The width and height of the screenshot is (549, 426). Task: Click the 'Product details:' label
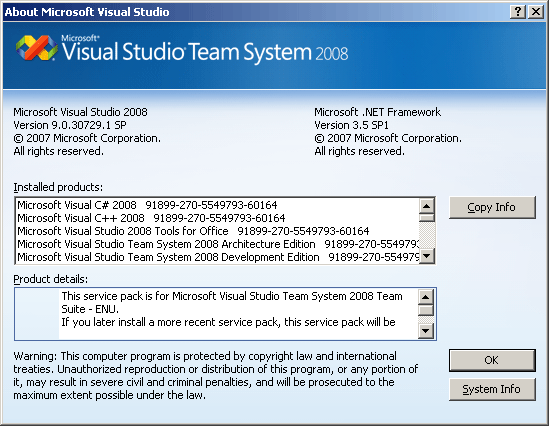tap(50, 279)
